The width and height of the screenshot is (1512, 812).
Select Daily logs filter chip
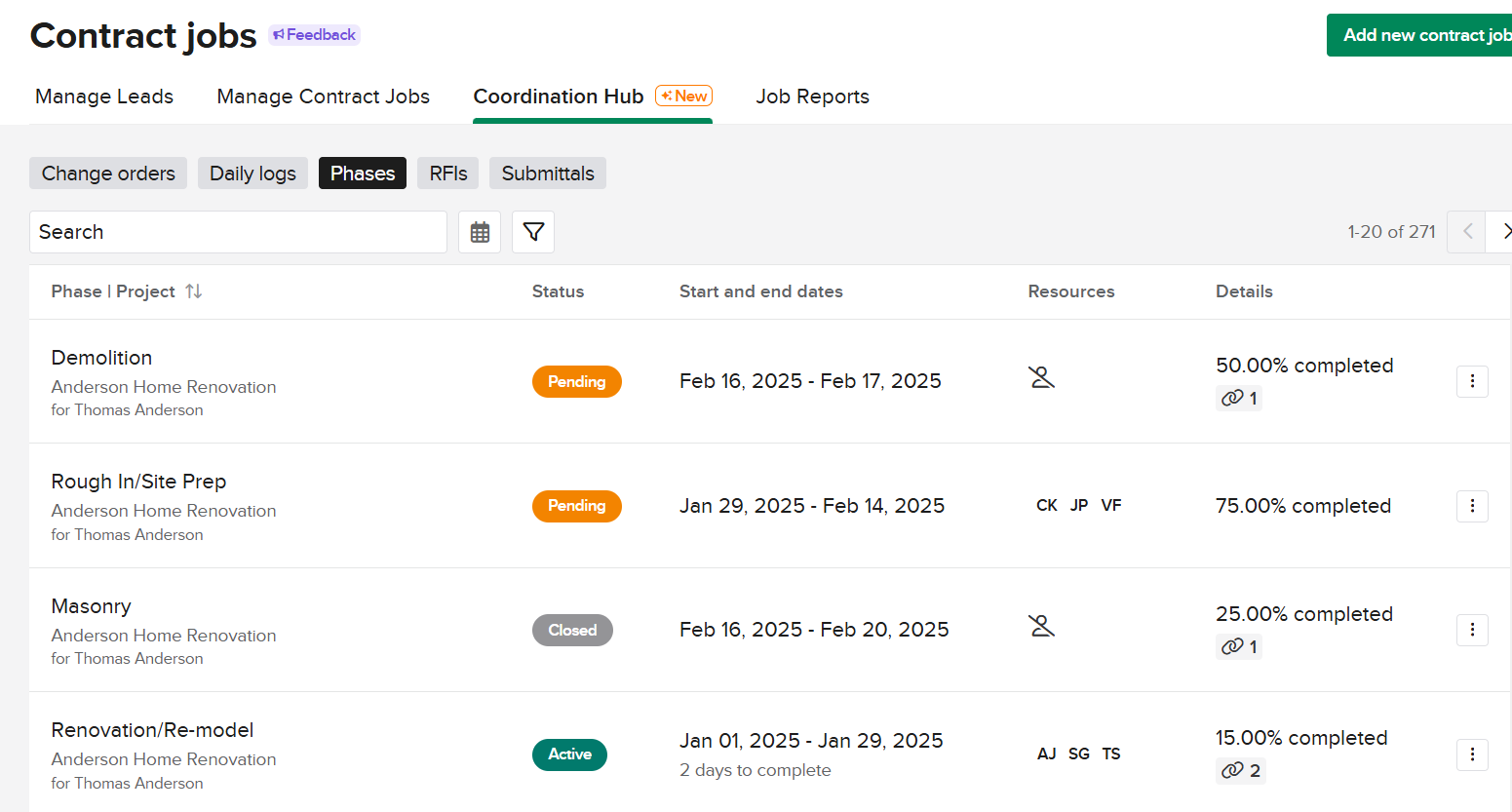click(252, 174)
